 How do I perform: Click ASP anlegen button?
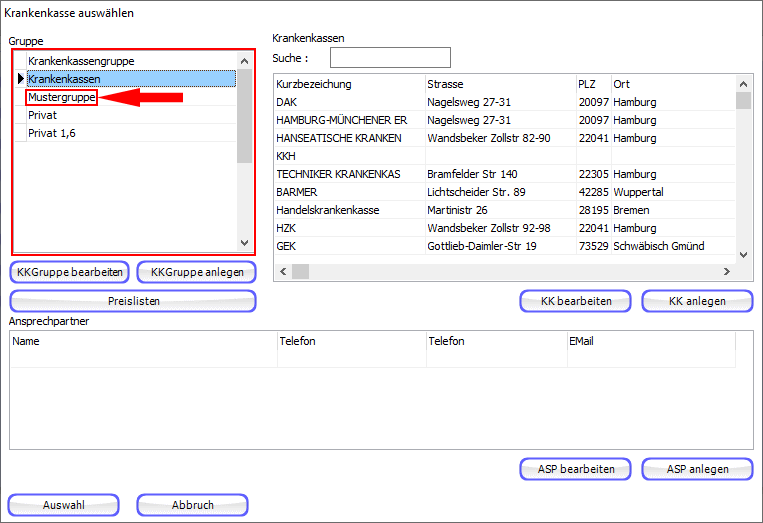(697, 469)
